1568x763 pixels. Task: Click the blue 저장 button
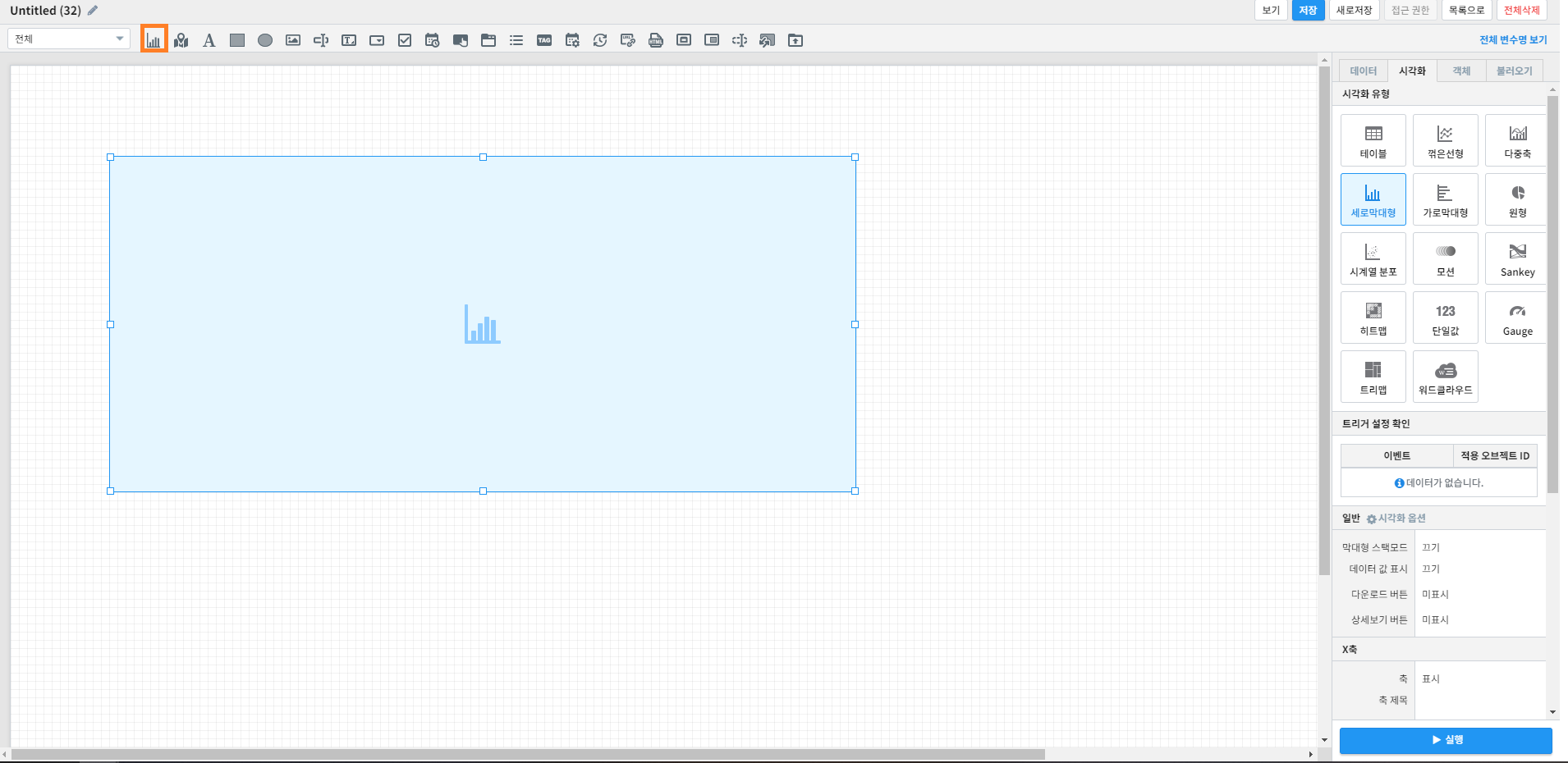(1309, 10)
